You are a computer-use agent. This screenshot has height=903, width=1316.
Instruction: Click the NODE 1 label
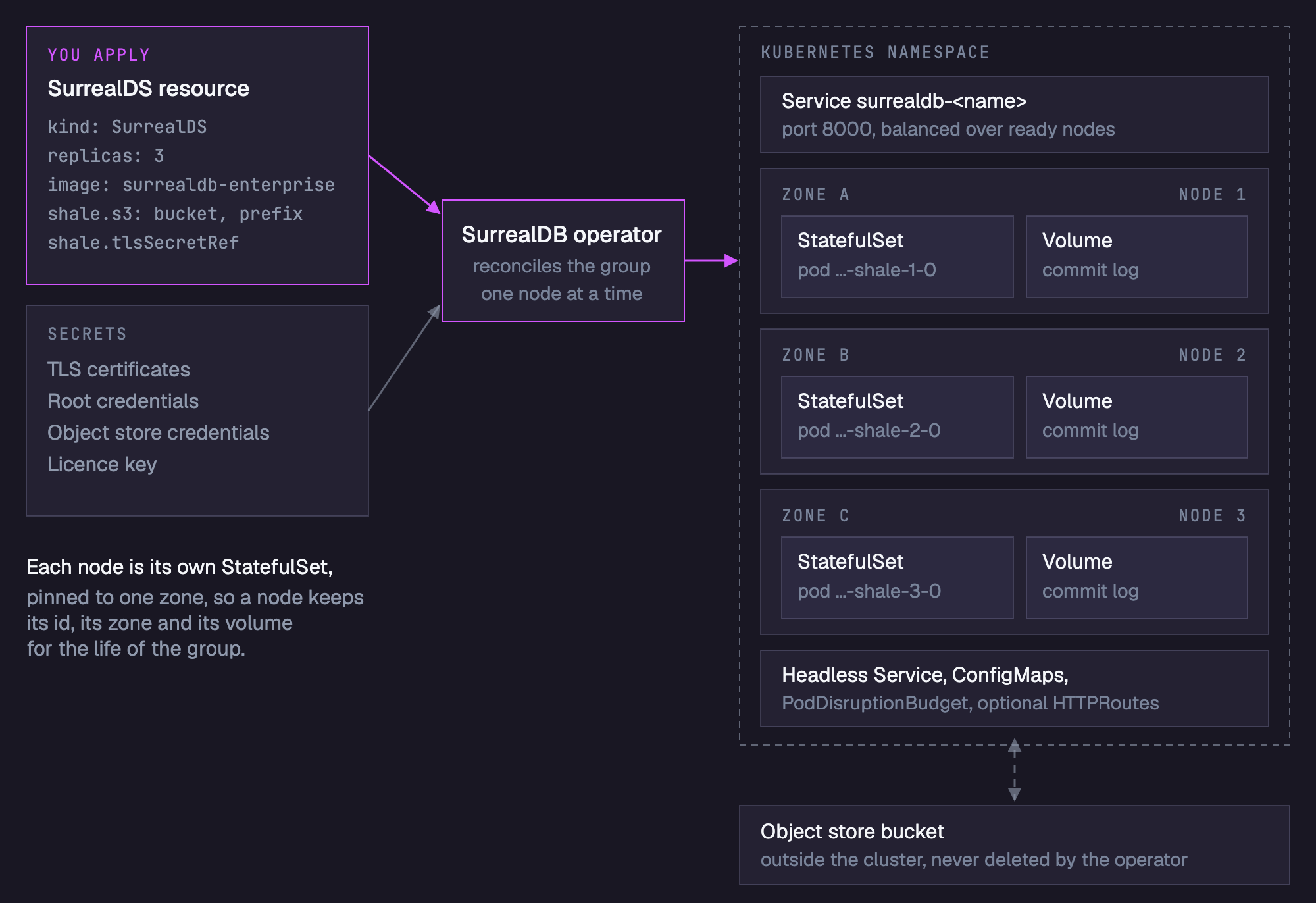pyautogui.click(x=1212, y=194)
